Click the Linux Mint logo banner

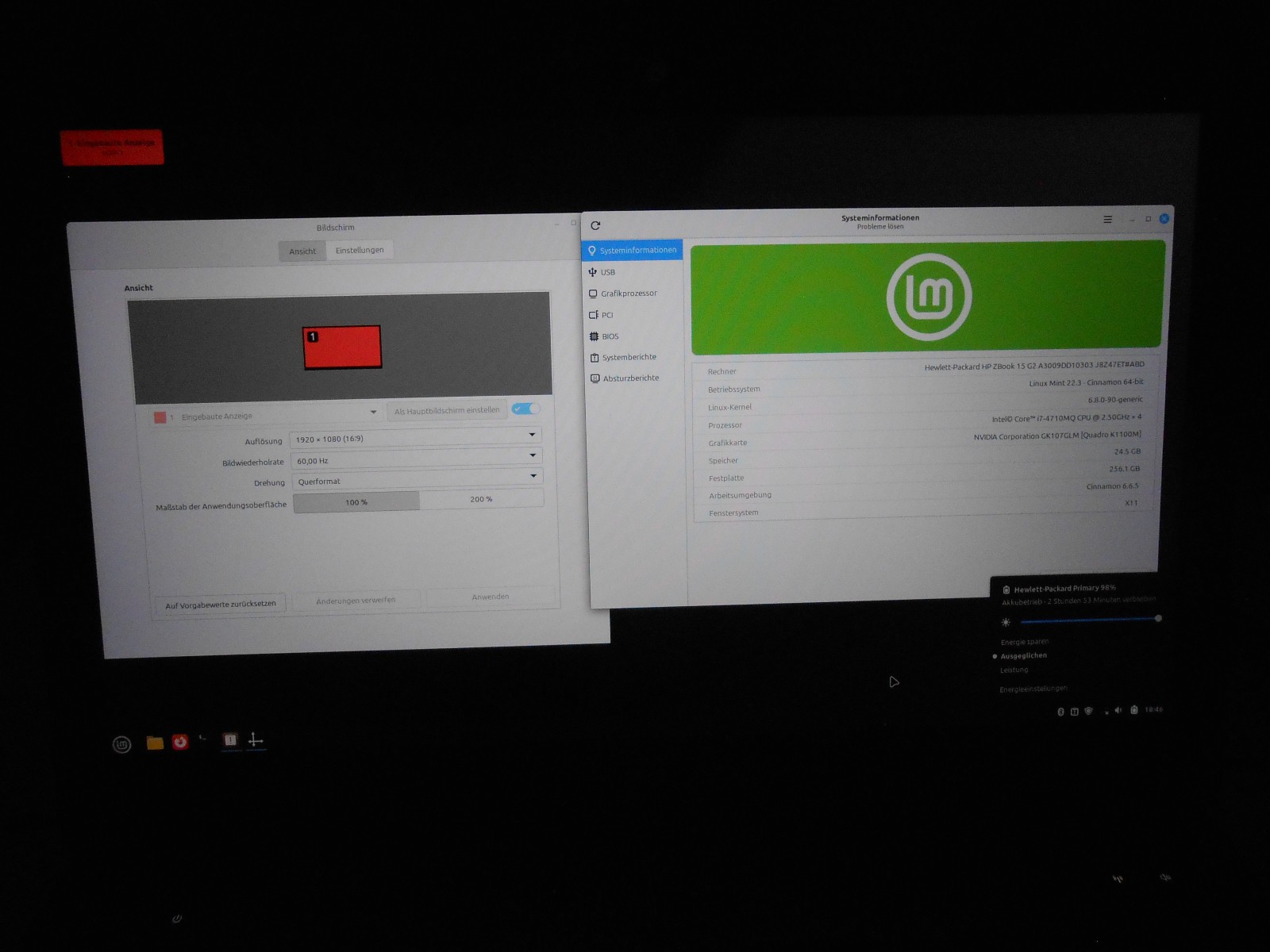pos(928,297)
